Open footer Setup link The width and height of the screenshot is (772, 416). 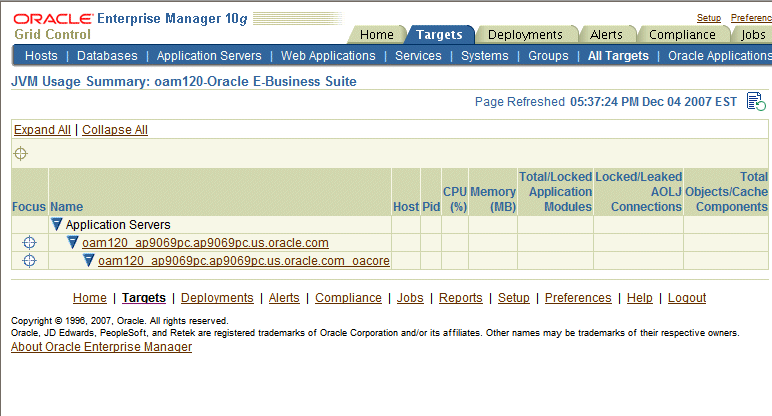(x=514, y=298)
